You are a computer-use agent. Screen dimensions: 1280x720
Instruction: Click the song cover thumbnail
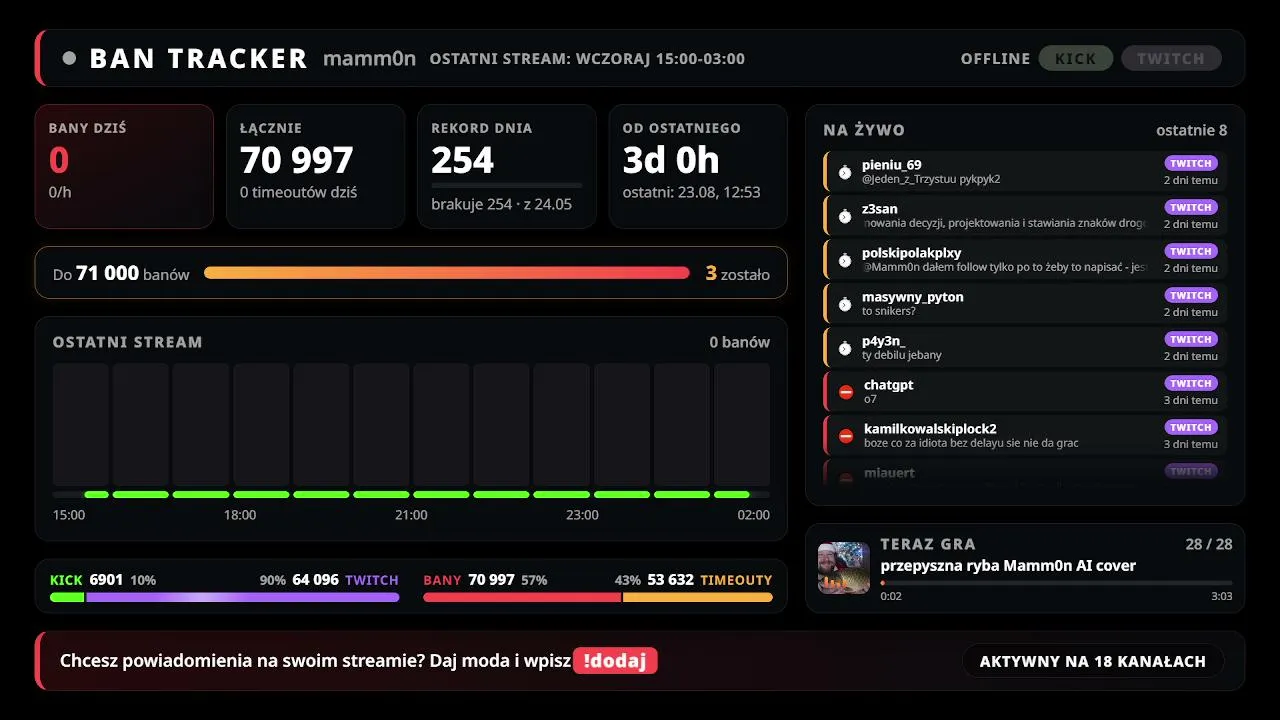(x=844, y=568)
